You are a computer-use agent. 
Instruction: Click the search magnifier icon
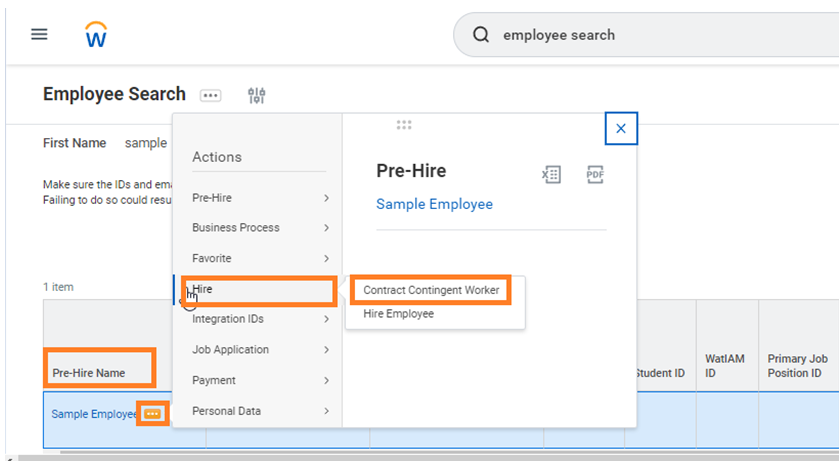click(x=481, y=35)
